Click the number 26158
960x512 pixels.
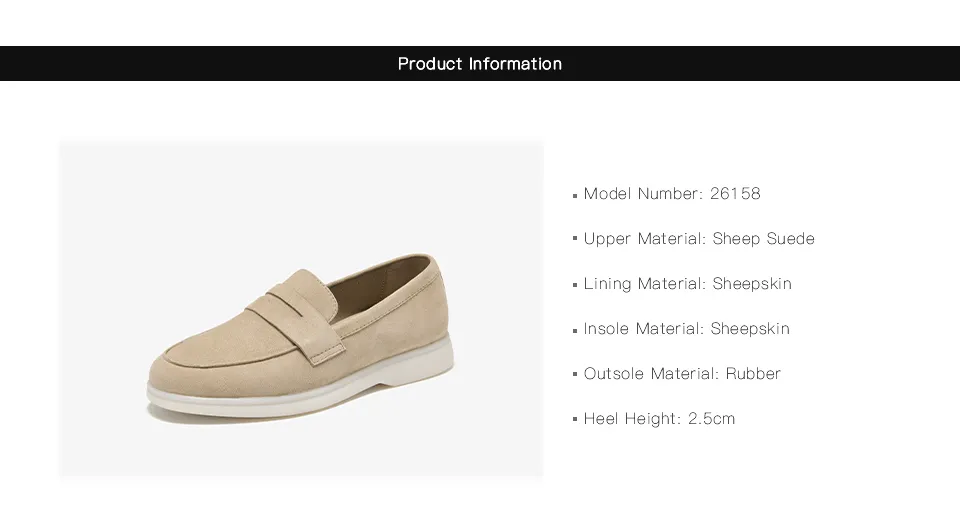735,194
